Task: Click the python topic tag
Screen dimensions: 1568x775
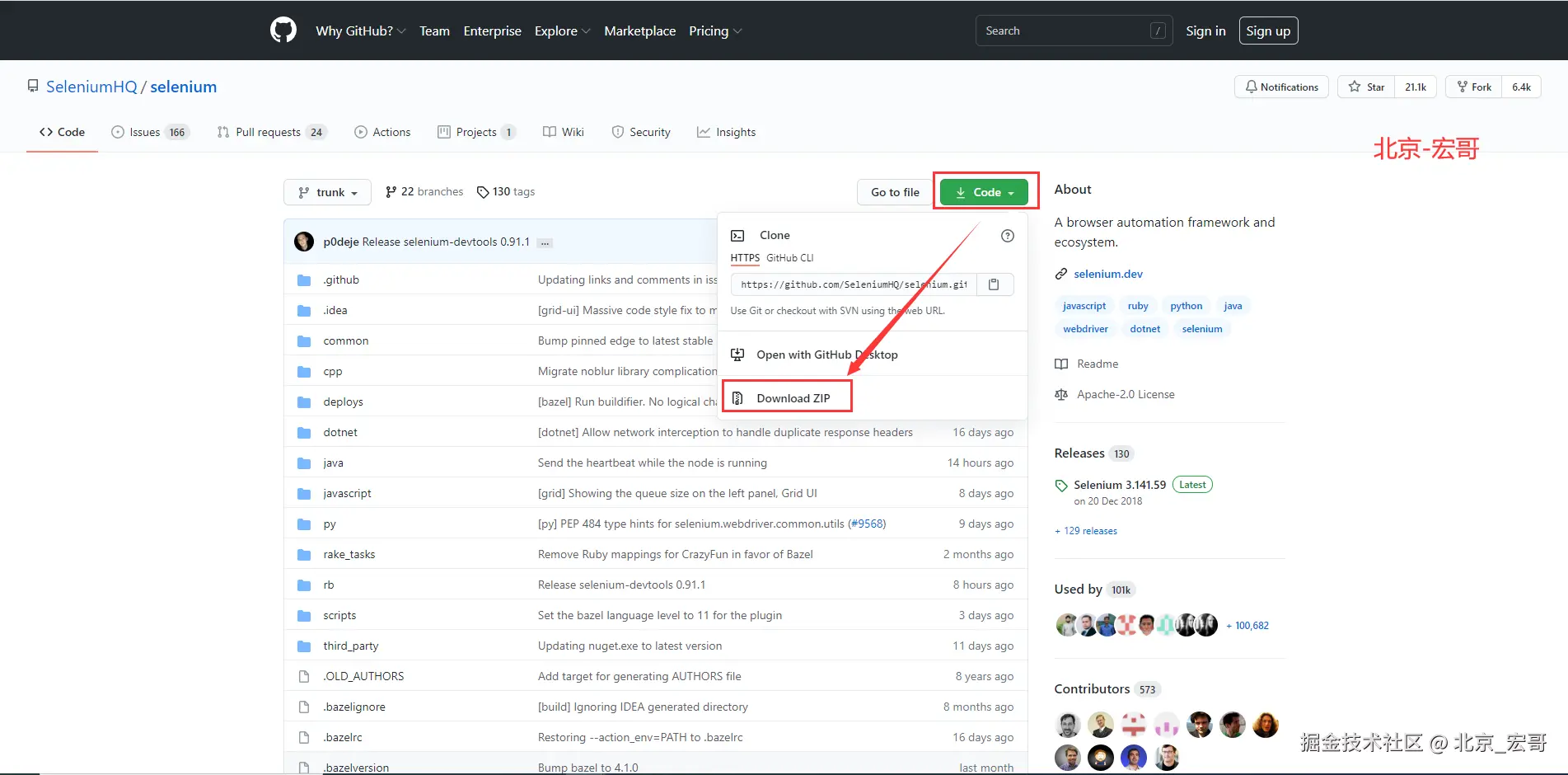Action: (1186, 306)
